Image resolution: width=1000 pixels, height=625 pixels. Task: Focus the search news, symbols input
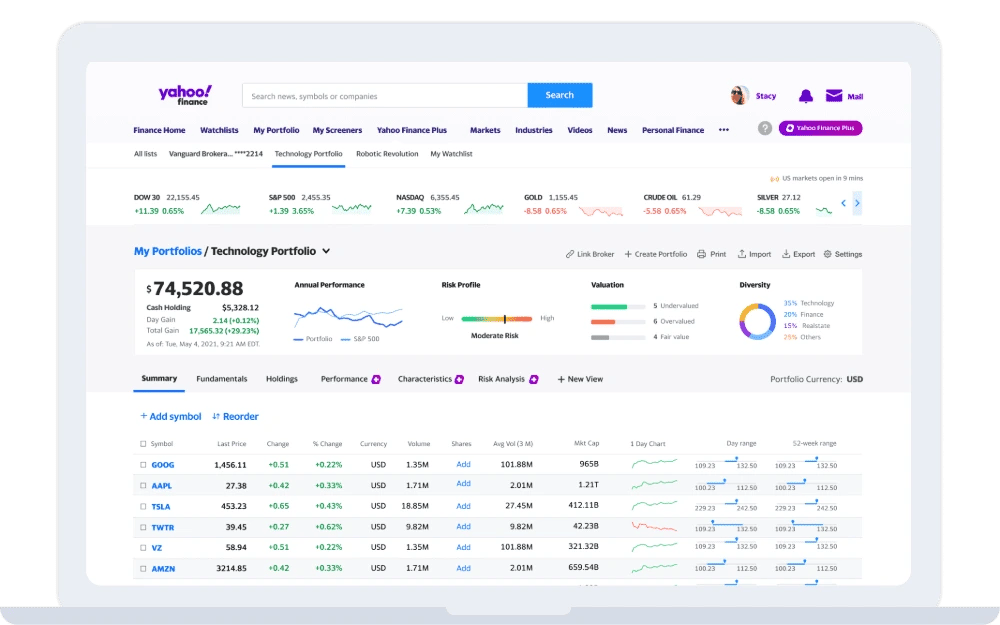point(385,95)
